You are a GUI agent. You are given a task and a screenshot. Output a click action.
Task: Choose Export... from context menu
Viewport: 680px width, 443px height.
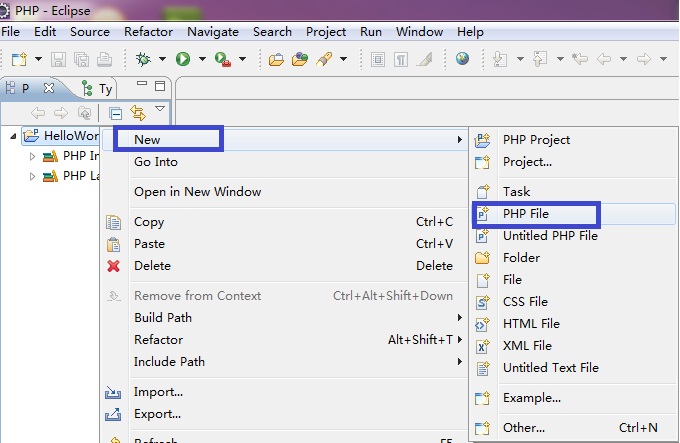pyautogui.click(x=285, y=414)
